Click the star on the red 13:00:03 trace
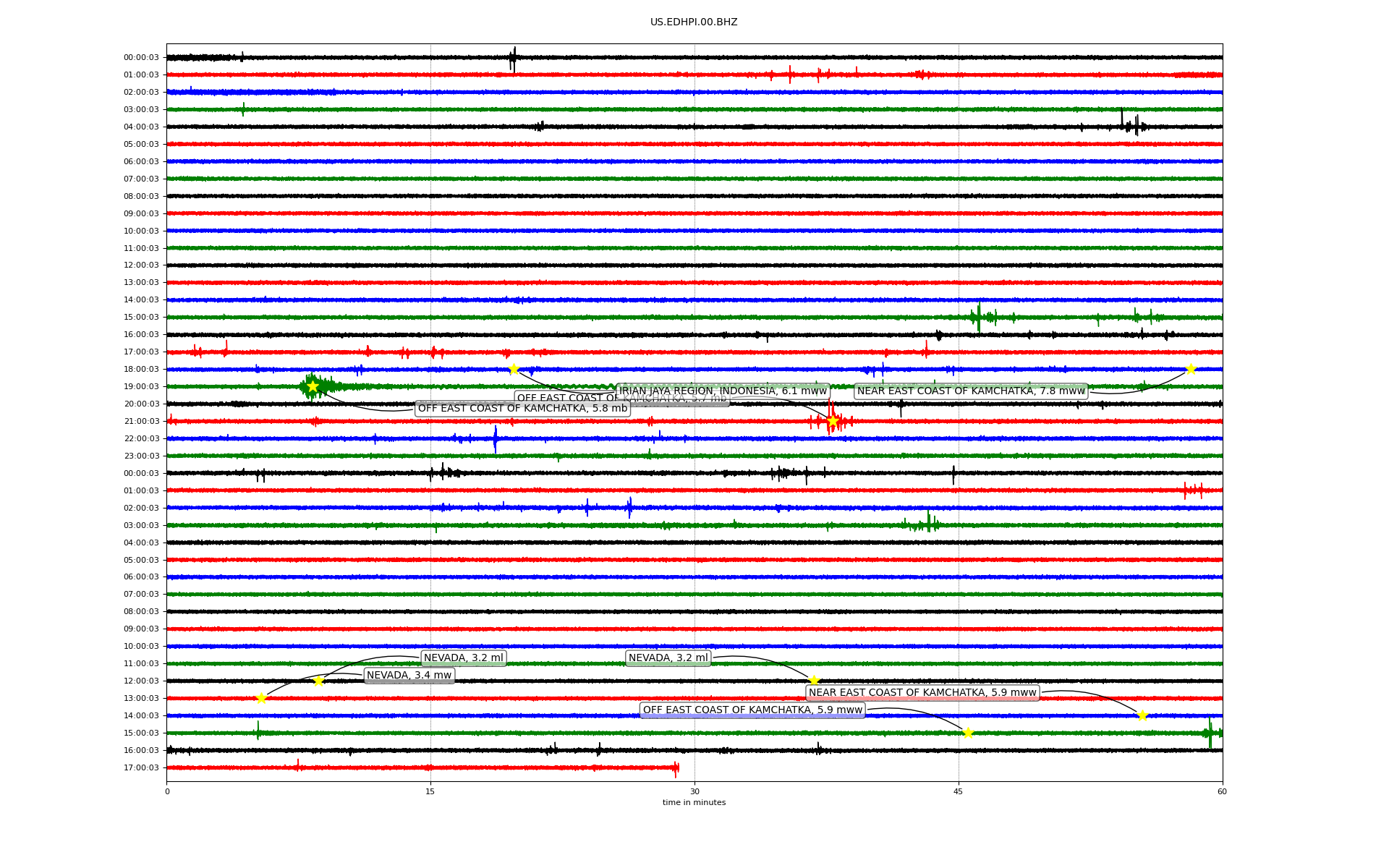This screenshot has width=1389, height=868. click(261, 699)
